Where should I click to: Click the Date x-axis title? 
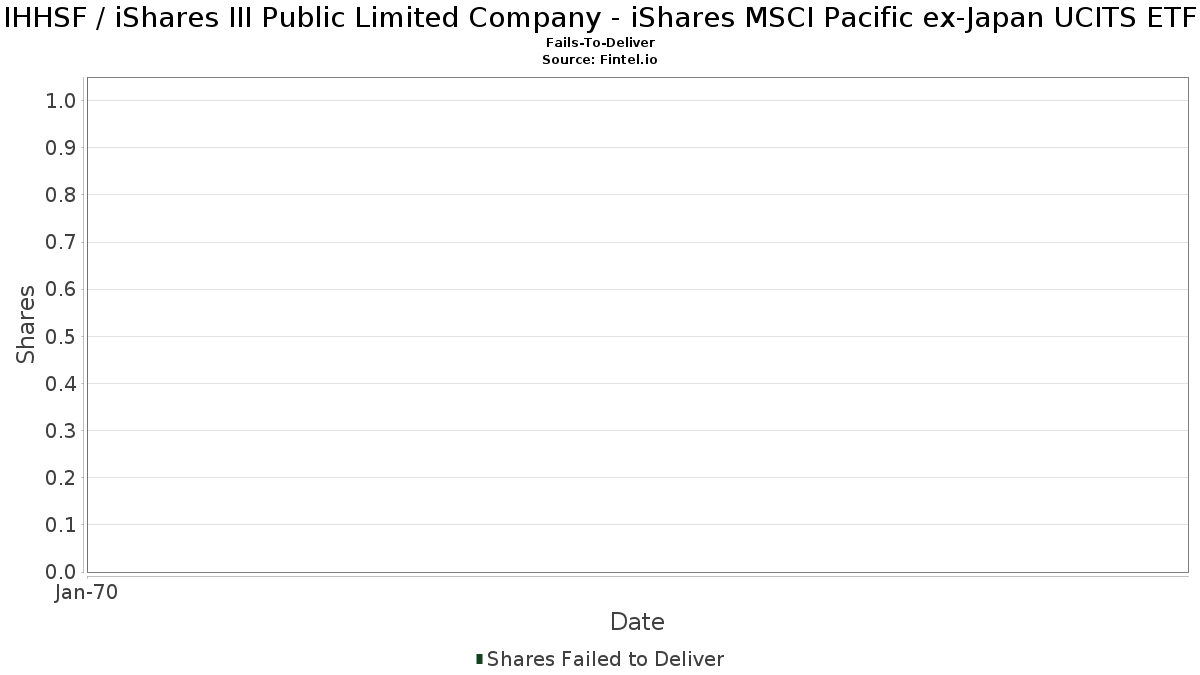(x=637, y=622)
